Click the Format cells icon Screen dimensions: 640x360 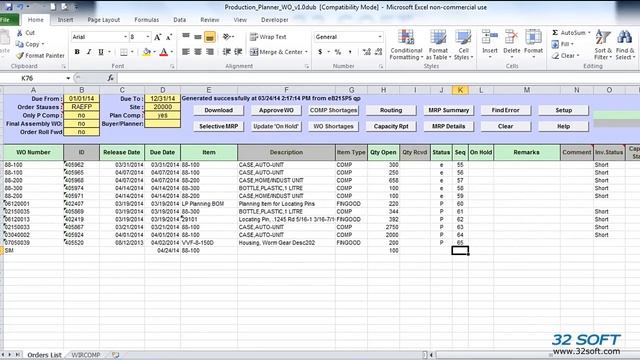(533, 37)
